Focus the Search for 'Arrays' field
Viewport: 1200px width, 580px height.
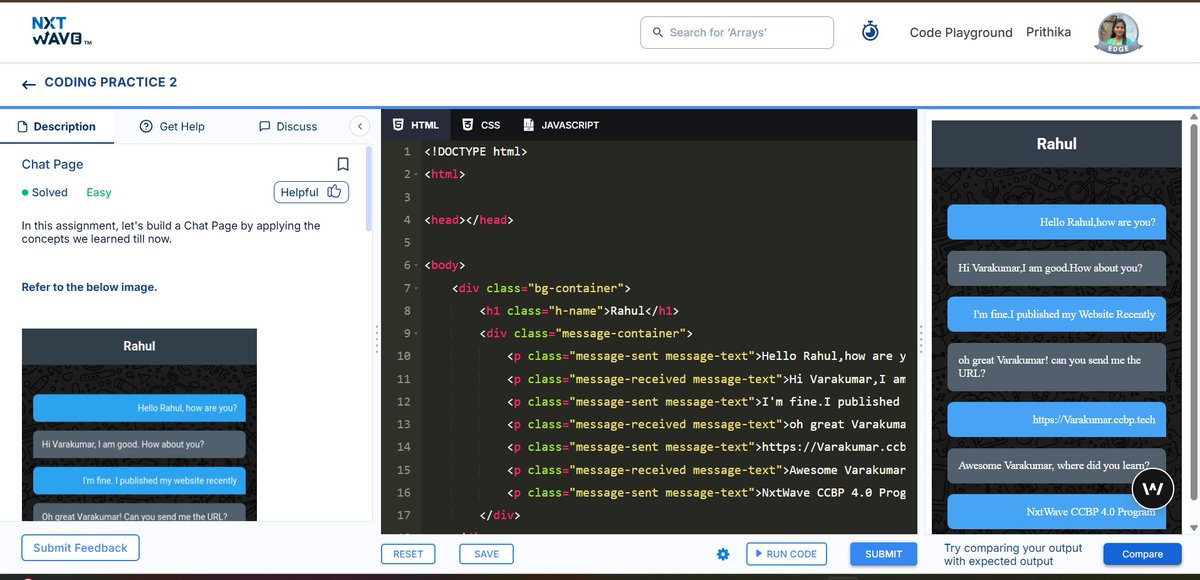737,32
